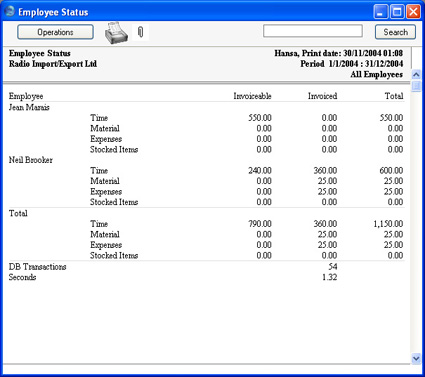Screen dimensions: 425x377
Task: Click the vertical scrollbar thumb
Action: click(x=416, y=85)
